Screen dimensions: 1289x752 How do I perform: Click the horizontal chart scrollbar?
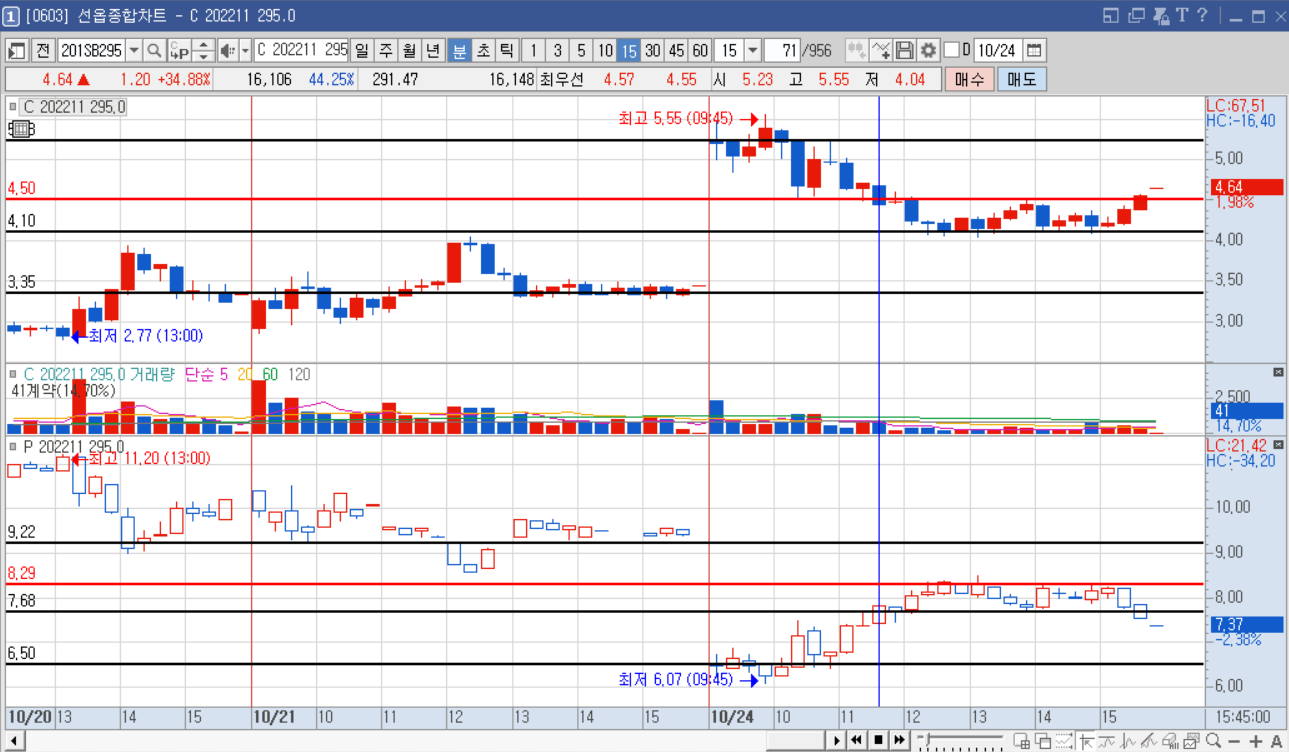417,741
